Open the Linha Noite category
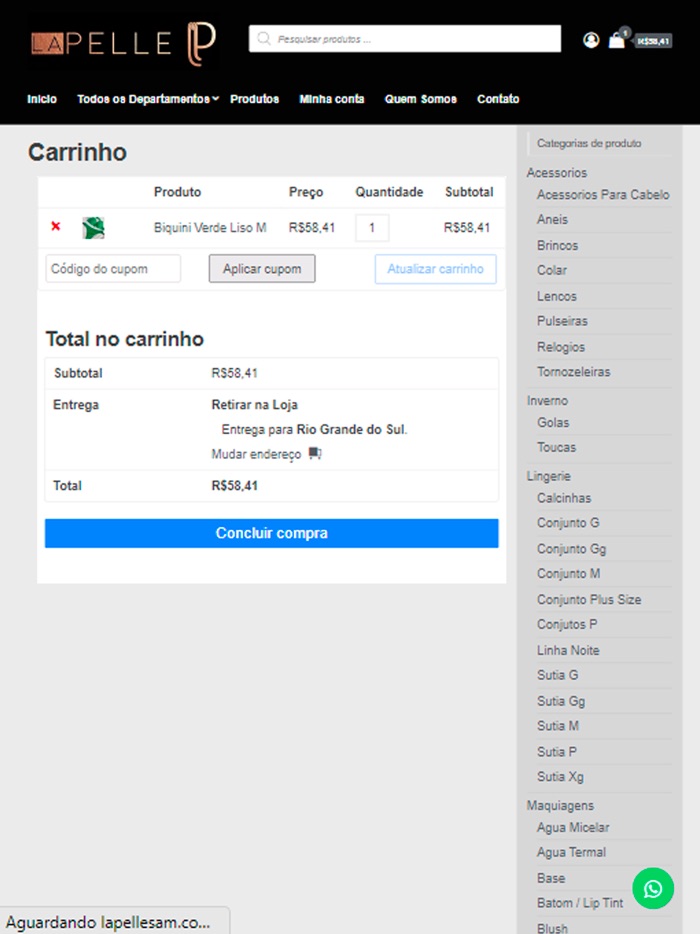Viewport: 700px width, 934px height. (x=568, y=650)
